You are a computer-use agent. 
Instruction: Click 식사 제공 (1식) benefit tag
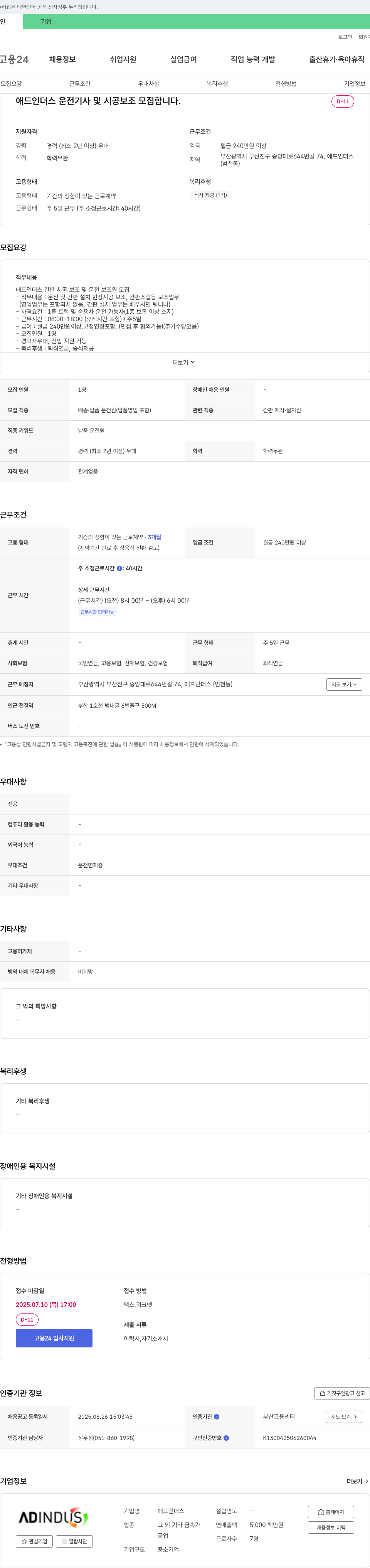click(x=210, y=195)
